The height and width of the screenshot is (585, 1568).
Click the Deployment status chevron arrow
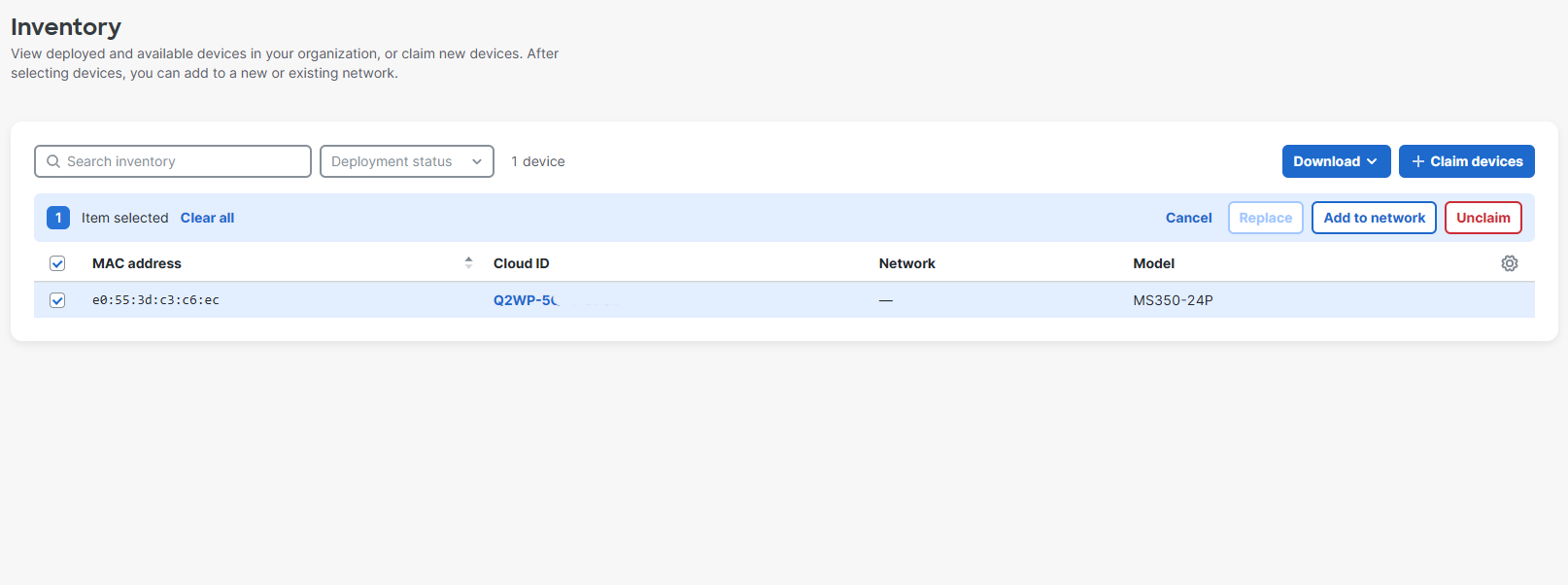477,161
